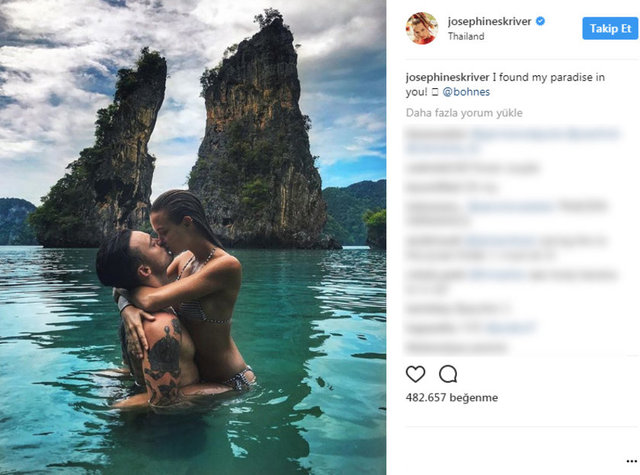Screen dimensions: 640x475
Task: Open josephineskriver's round profile avatar
Action: 422,28
